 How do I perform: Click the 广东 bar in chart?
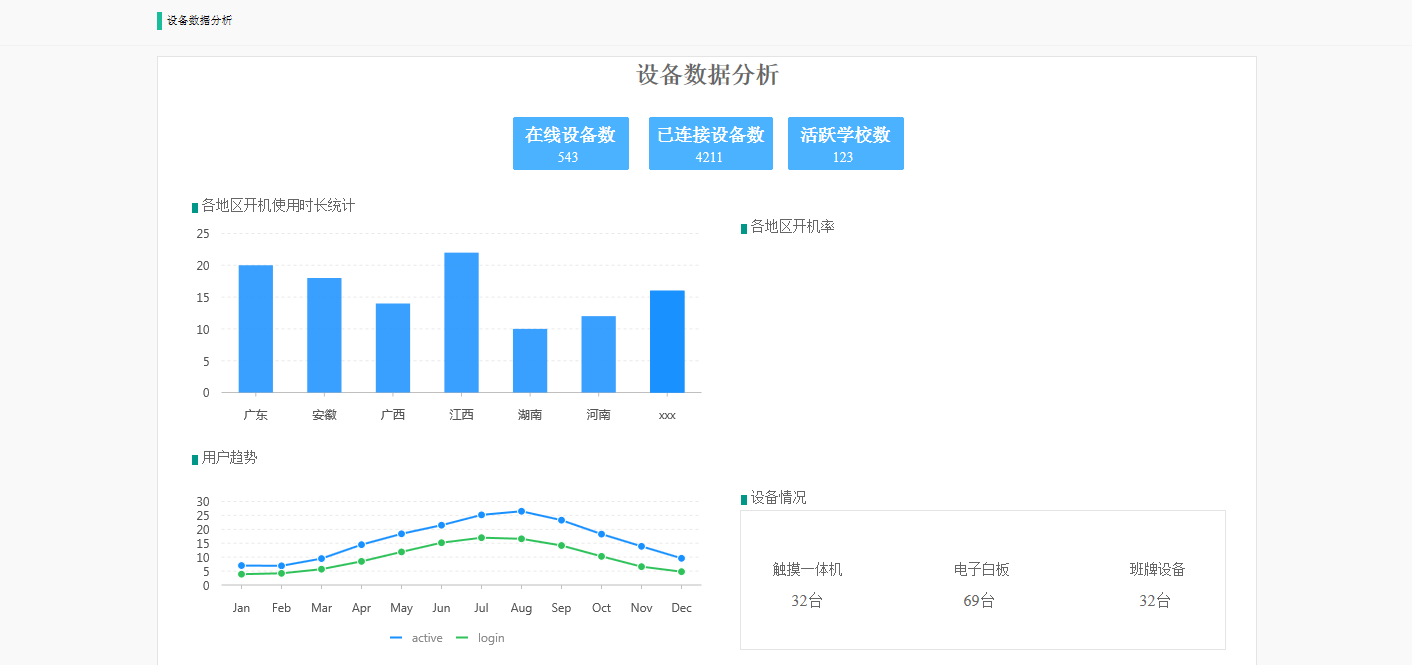pyautogui.click(x=256, y=329)
